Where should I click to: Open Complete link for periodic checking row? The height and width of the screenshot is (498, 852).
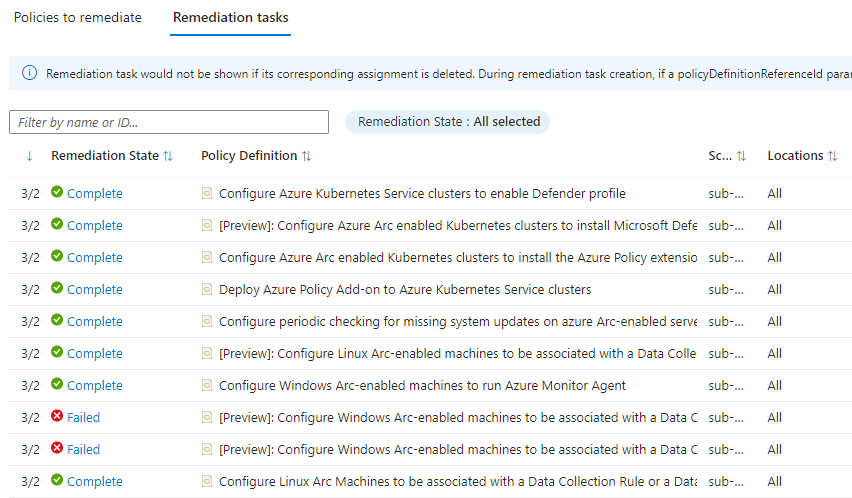[95, 322]
